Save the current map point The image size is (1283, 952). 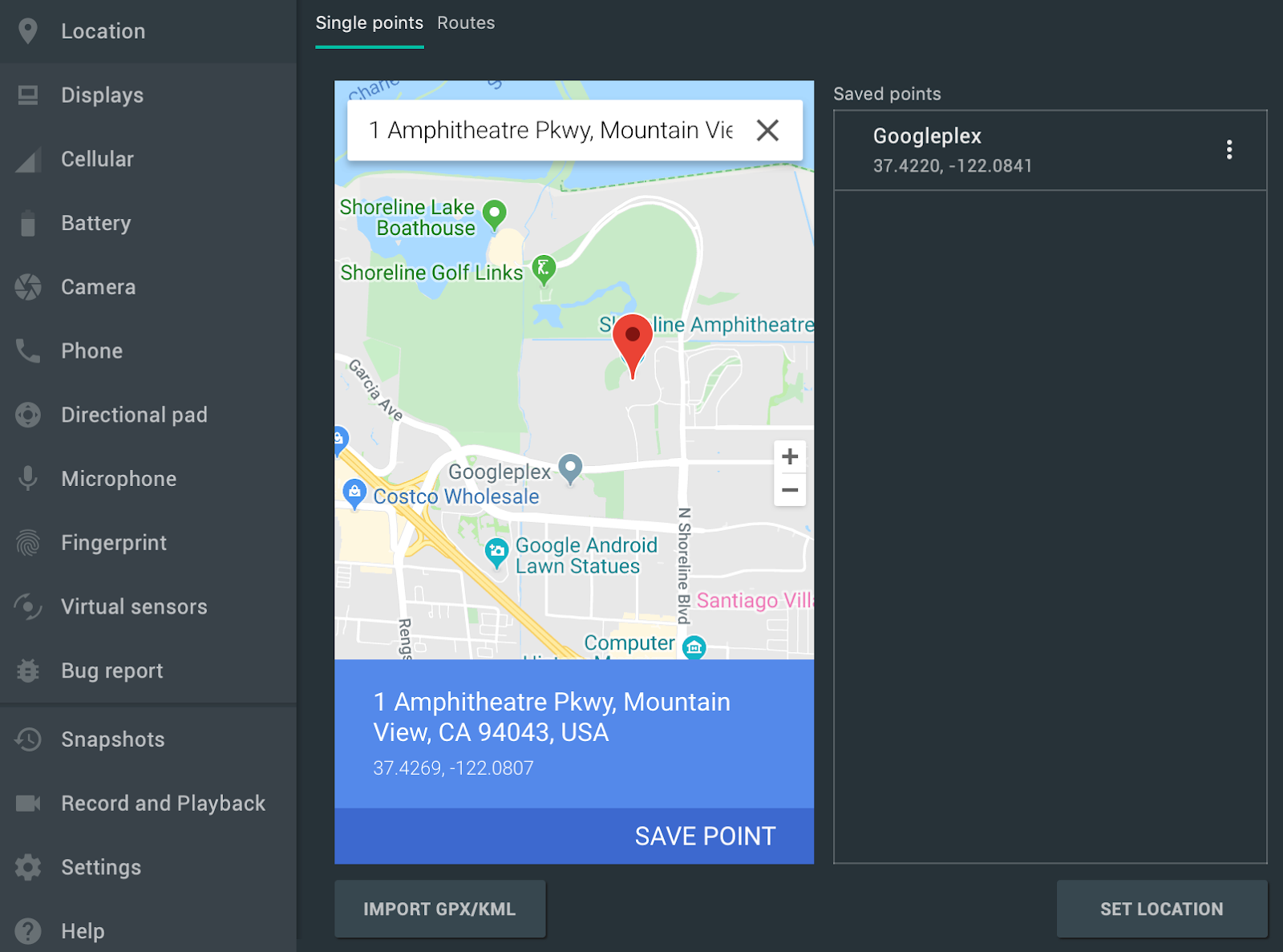pyautogui.click(x=705, y=836)
